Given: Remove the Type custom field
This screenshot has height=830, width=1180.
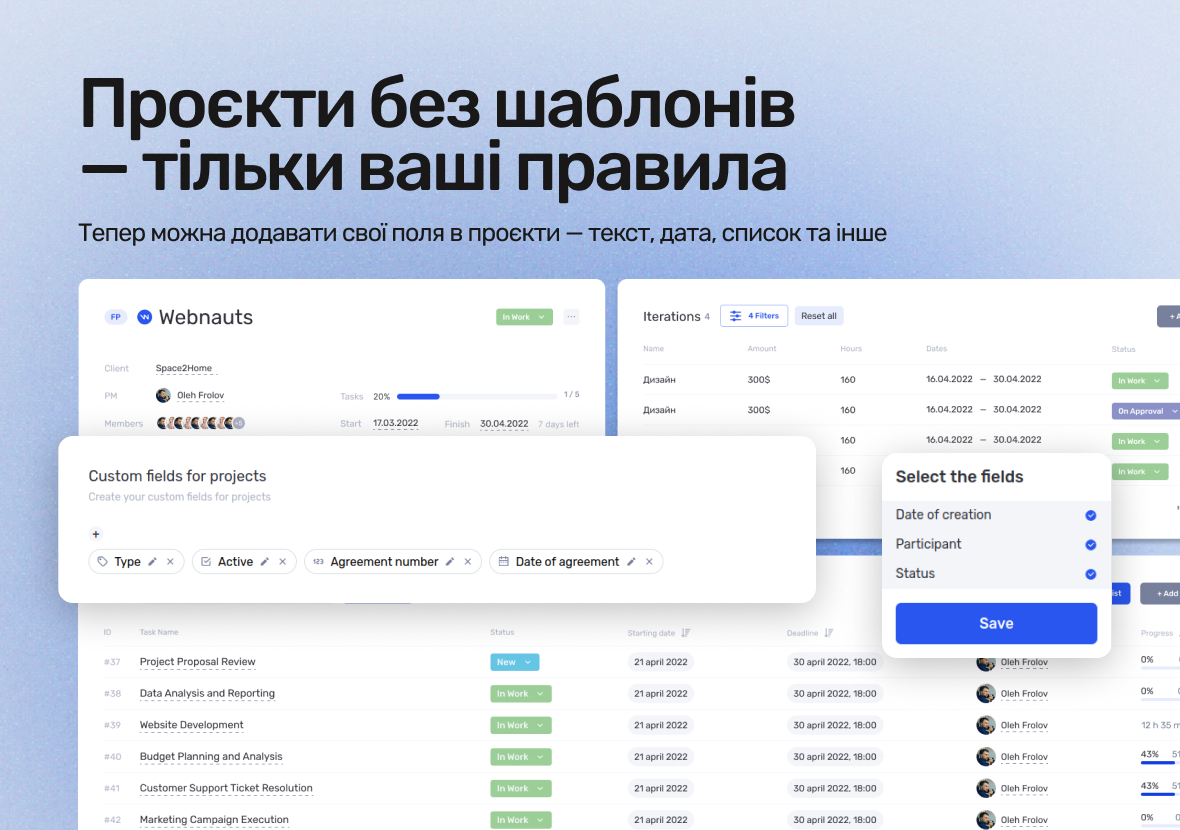Looking at the screenshot, I should [x=170, y=561].
